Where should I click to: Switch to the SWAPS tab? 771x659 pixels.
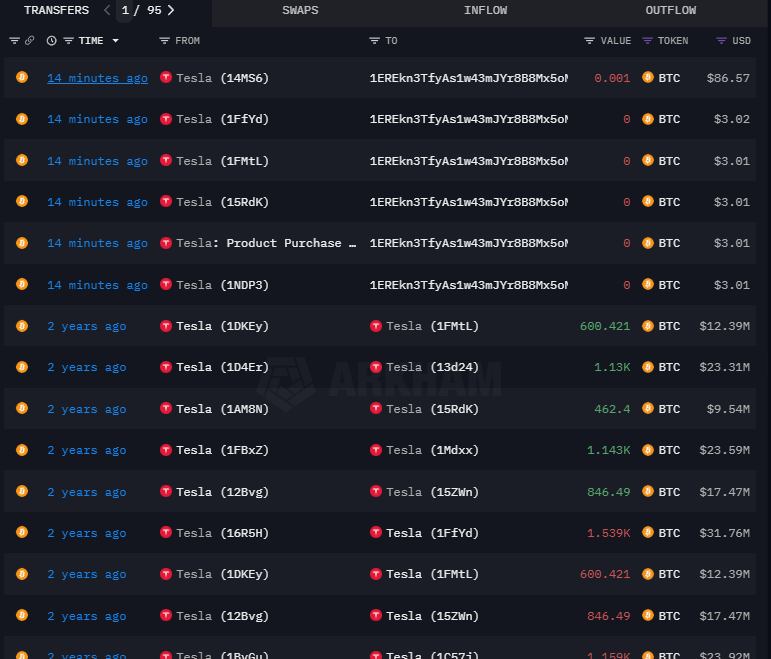click(x=300, y=10)
